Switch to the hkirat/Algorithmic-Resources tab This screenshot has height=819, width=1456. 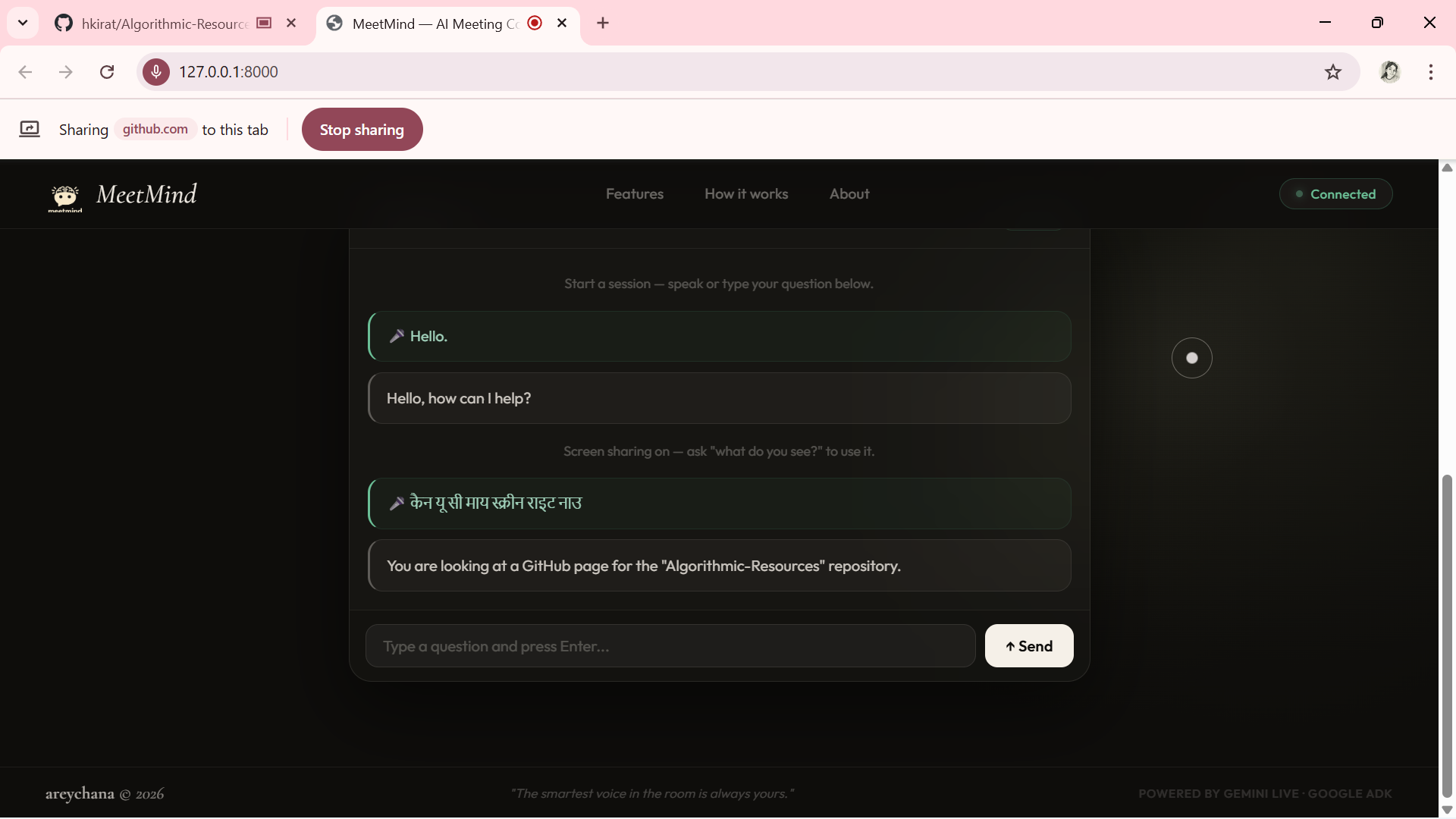click(x=163, y=24)
